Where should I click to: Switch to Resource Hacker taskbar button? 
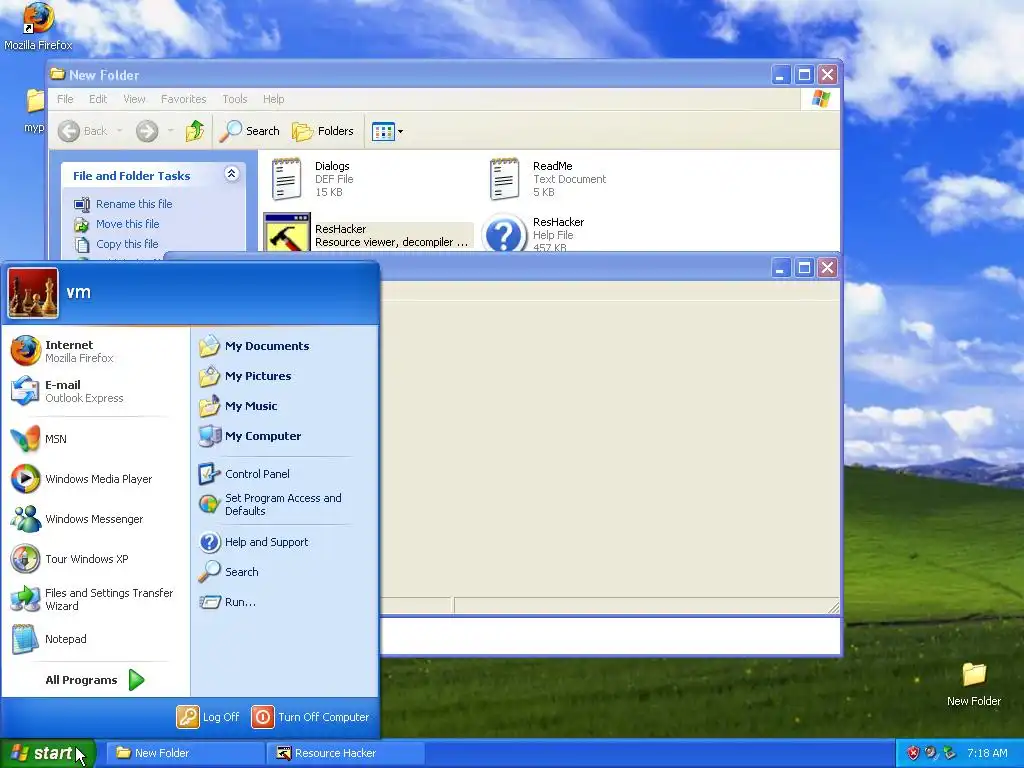point(345,753)
